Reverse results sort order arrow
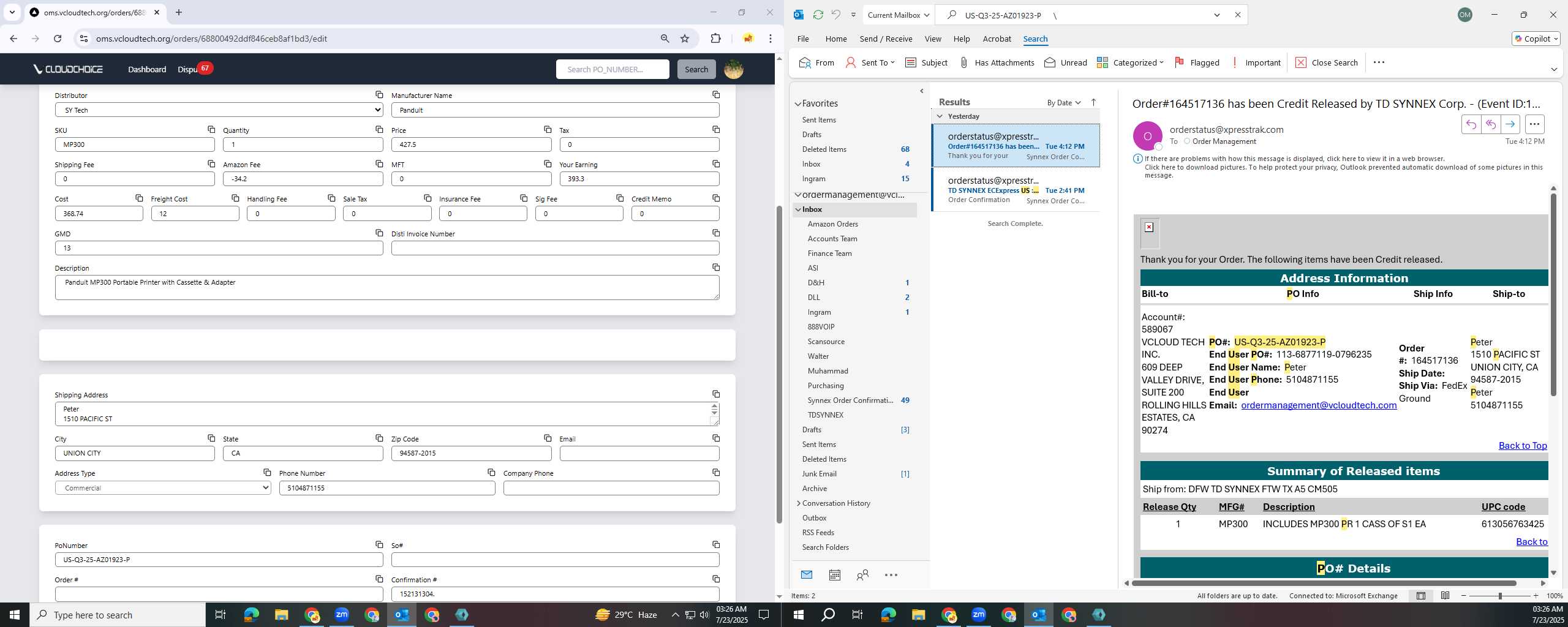 coord(1093,102)
